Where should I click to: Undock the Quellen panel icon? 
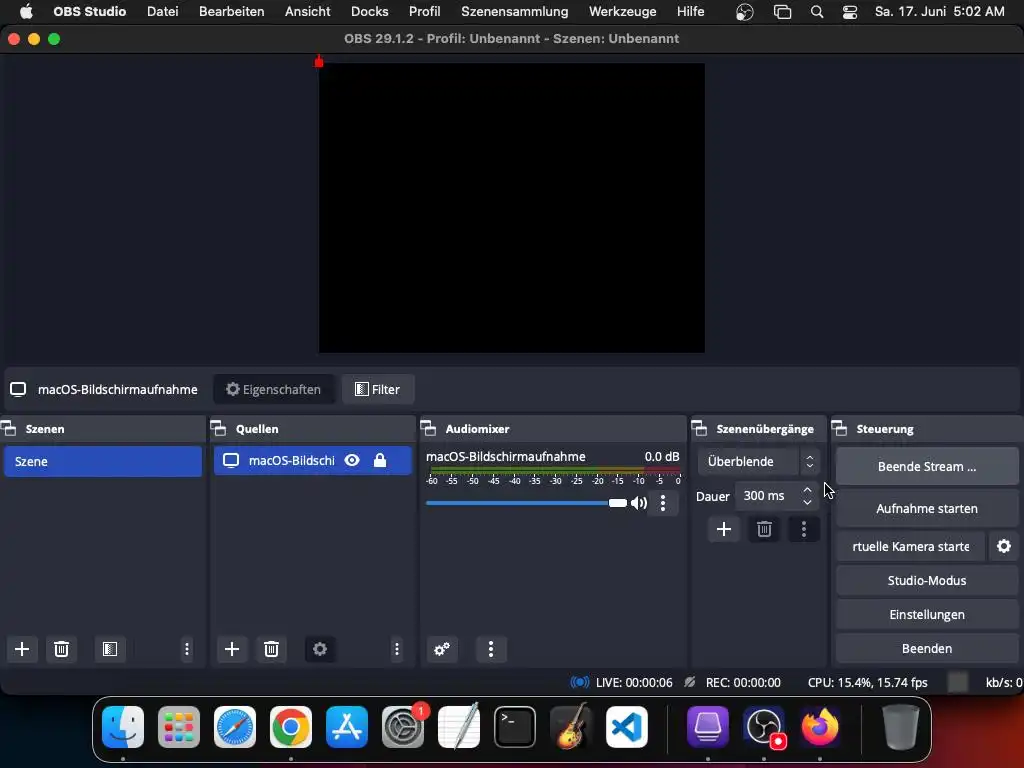[x=219, y=428]
